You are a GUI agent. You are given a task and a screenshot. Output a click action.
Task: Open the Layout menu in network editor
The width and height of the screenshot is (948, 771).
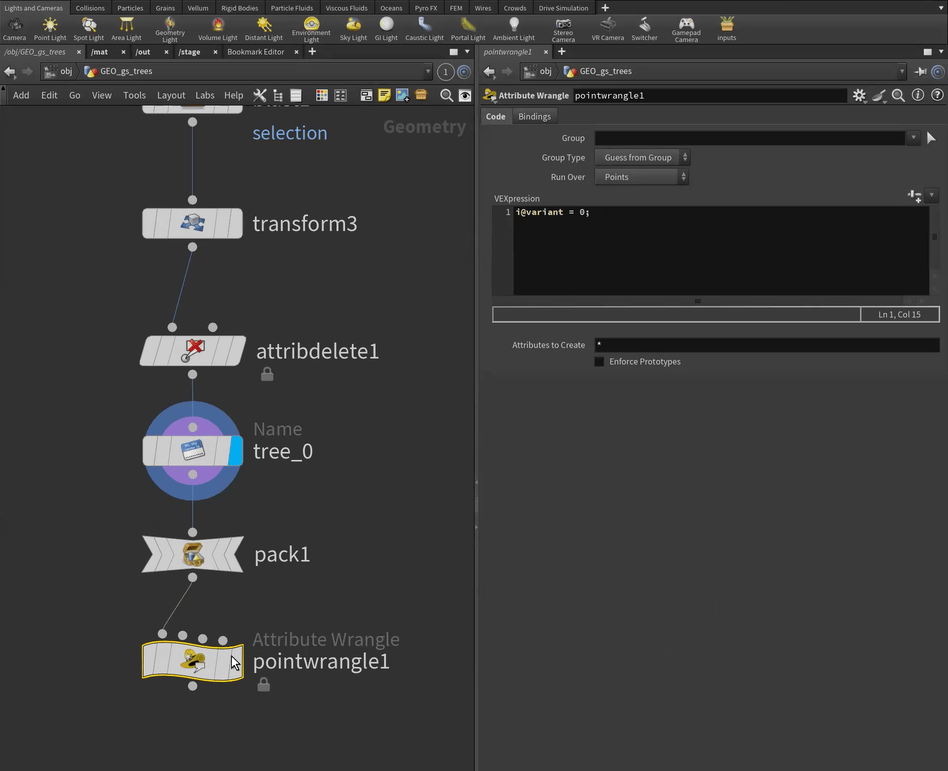tap(171, 95)
